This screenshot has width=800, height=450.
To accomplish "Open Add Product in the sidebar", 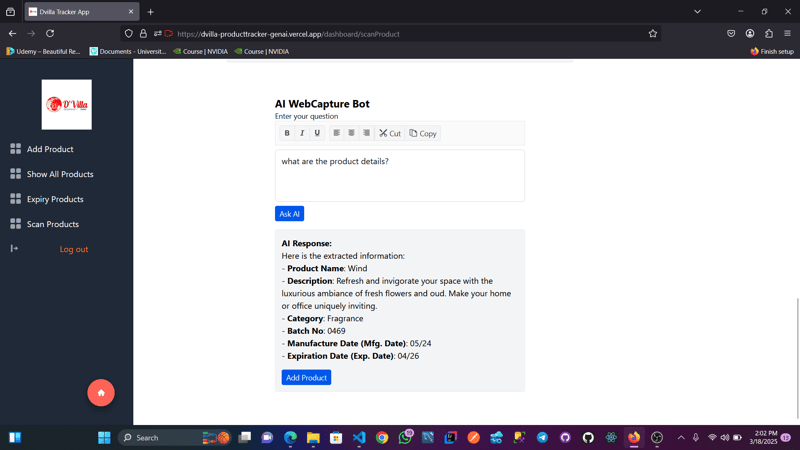I will pos(50,149).
